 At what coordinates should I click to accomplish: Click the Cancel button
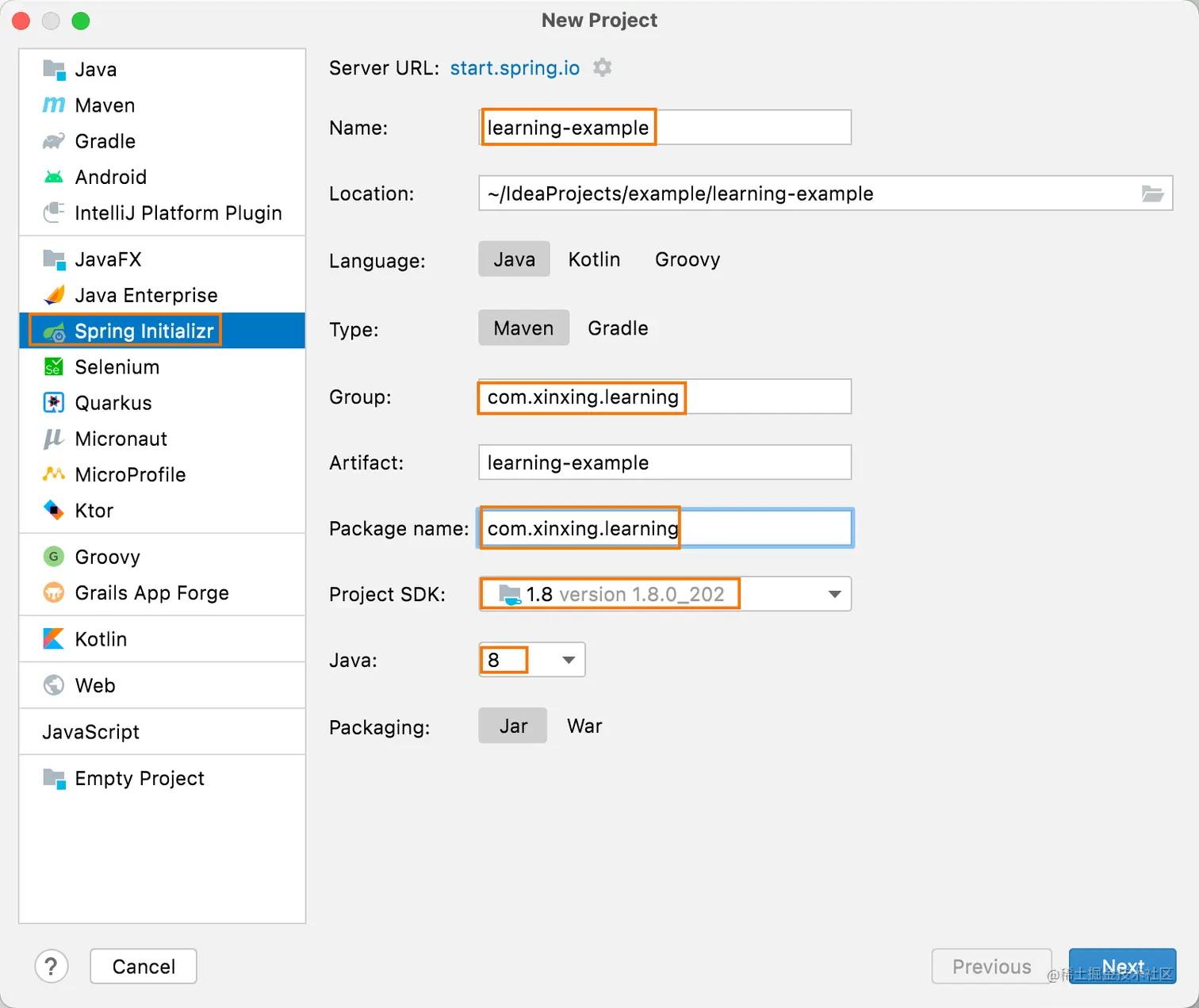tap(144, 966)
